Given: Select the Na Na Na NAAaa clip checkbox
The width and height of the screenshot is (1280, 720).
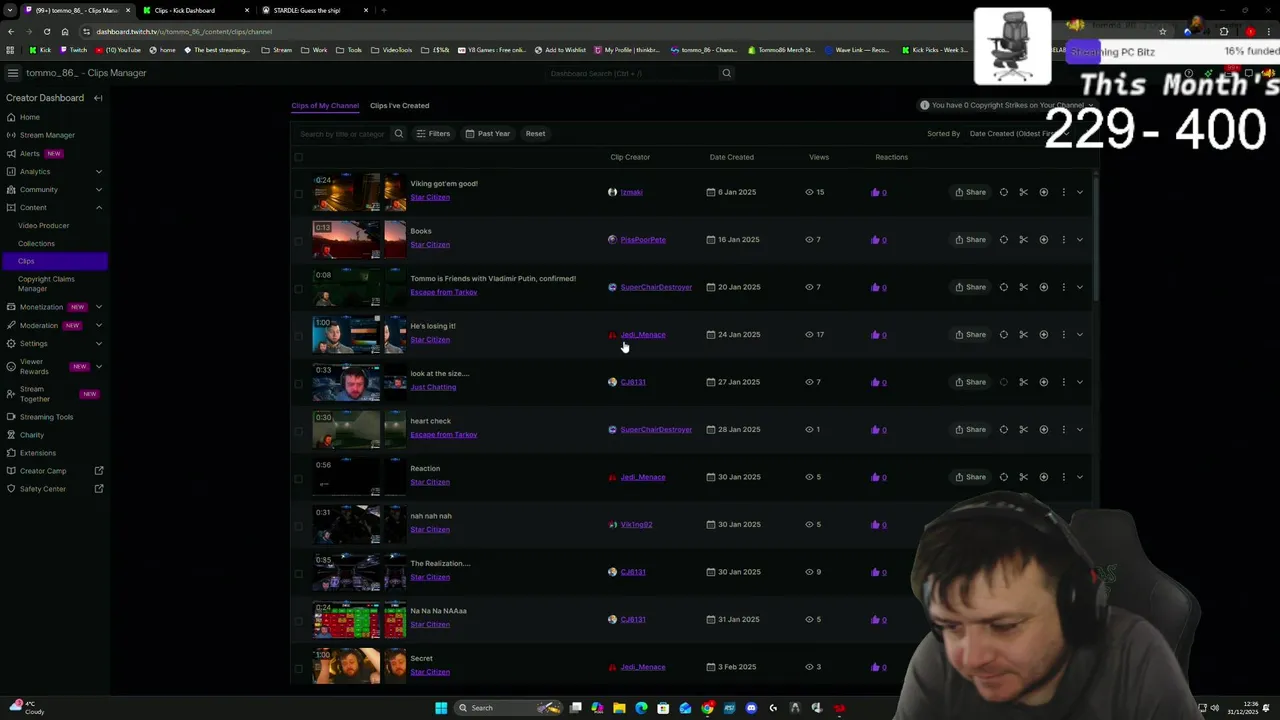Looking at the screenshot, I should pyautogui.click(x=298, y=621).
